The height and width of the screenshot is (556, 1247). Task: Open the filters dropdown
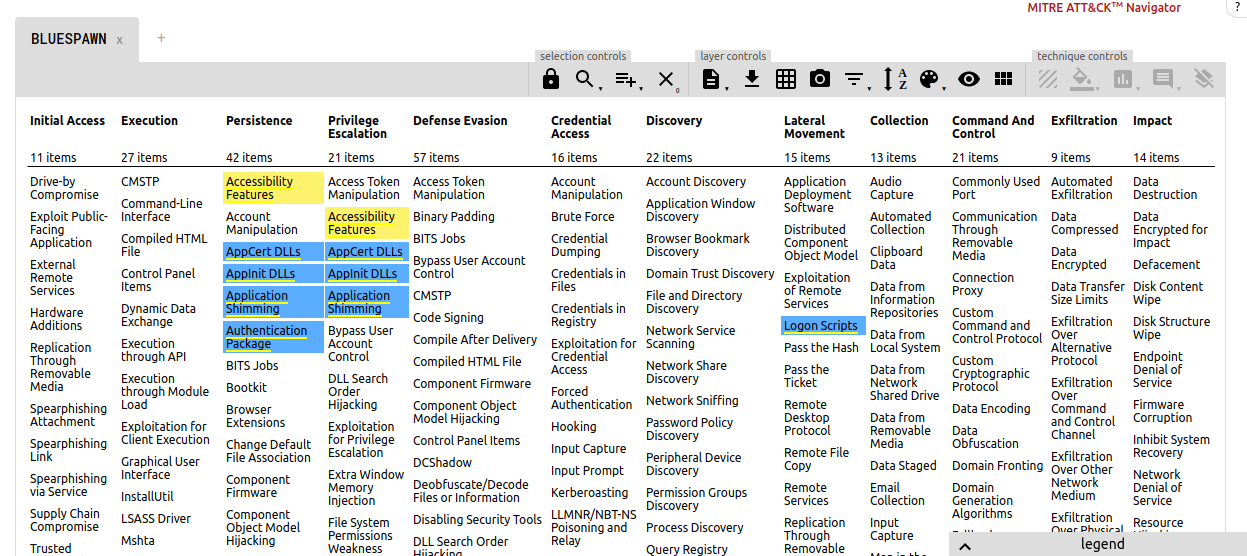pyautogui.click(x=854, y=80)
